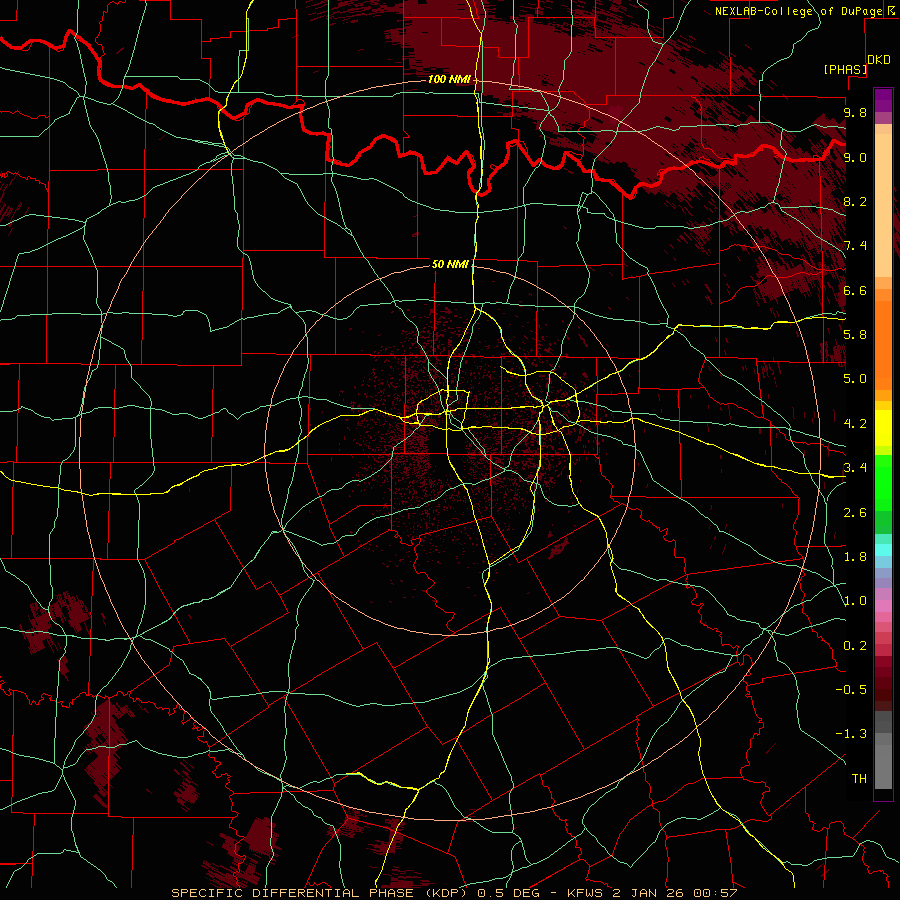Click the 1.8 scale value
This screenshot has height=900, width=900.
point(855,557)
